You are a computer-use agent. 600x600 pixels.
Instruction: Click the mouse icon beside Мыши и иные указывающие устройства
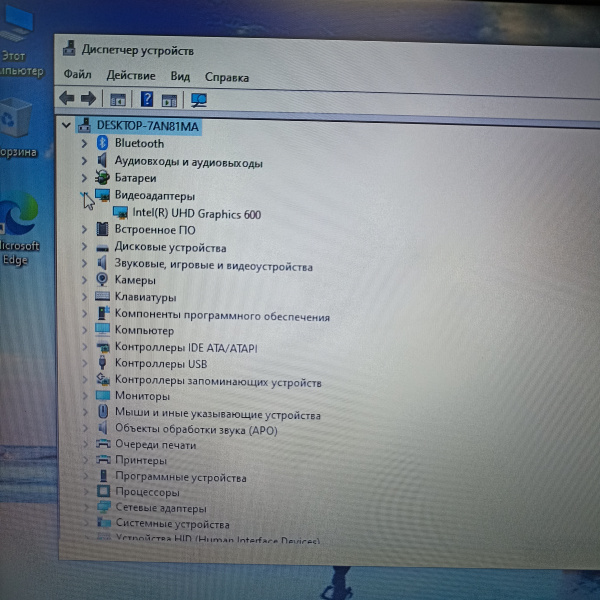[103, 412]
